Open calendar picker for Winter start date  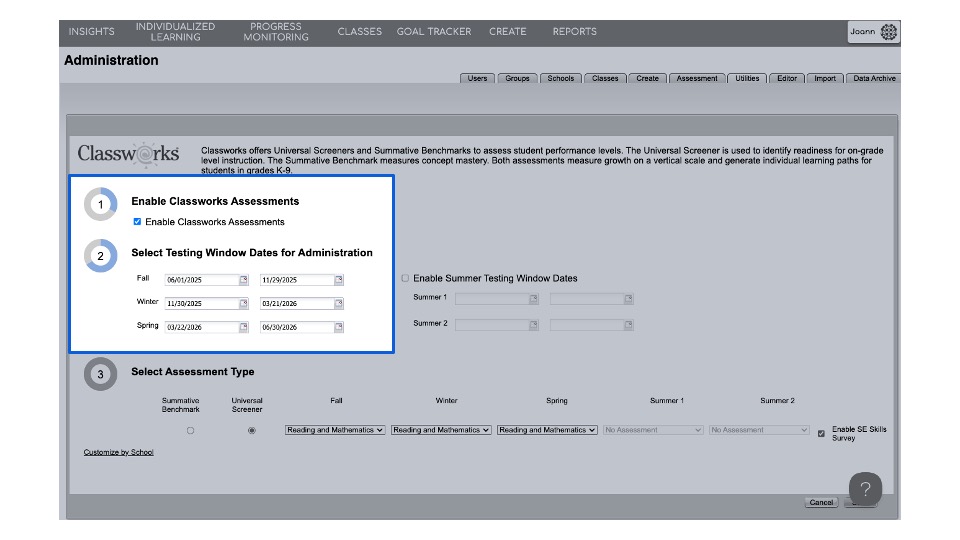click(244, 304)
